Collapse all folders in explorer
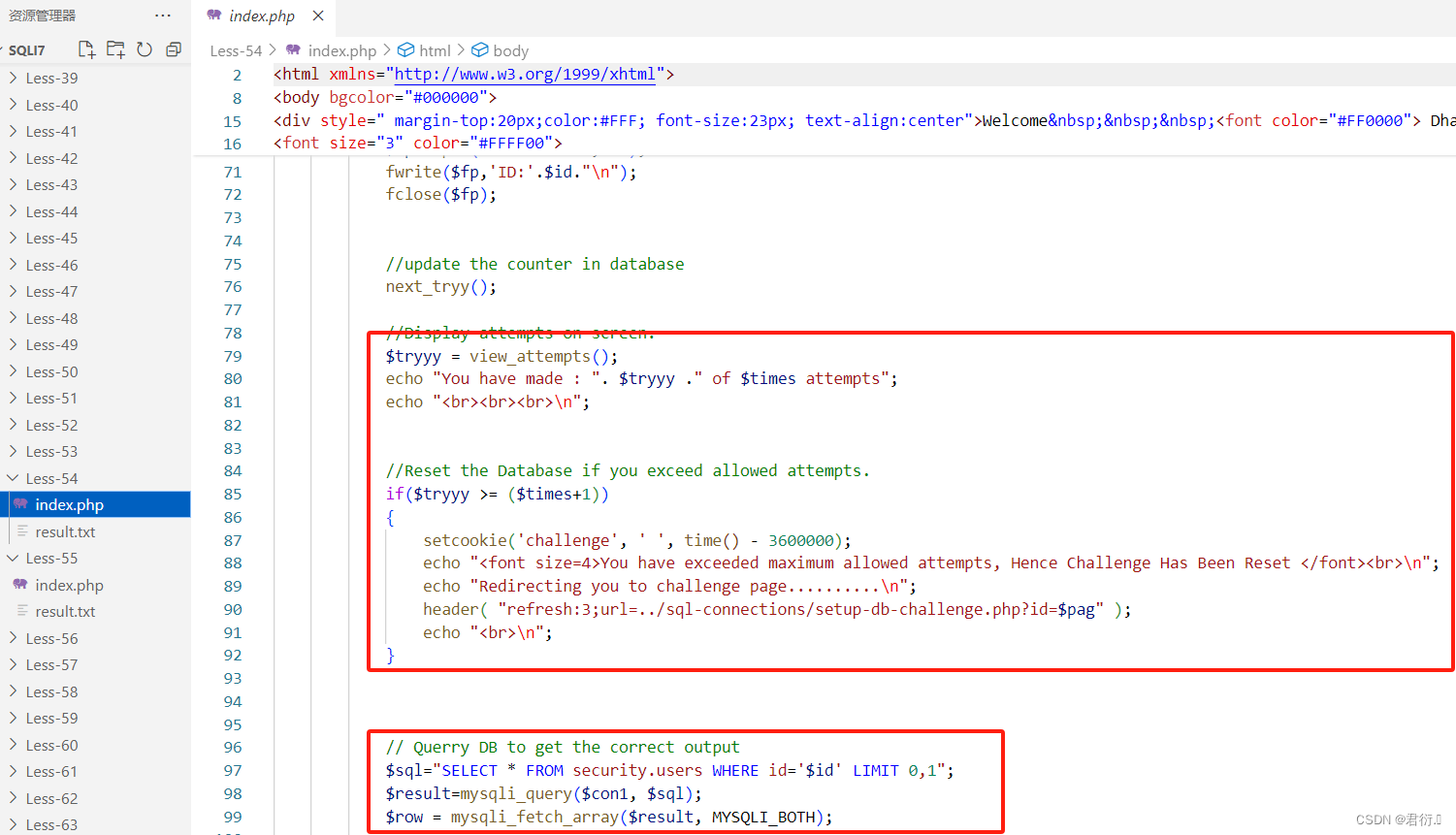1456x835 pixels. (x=174, y=49)
